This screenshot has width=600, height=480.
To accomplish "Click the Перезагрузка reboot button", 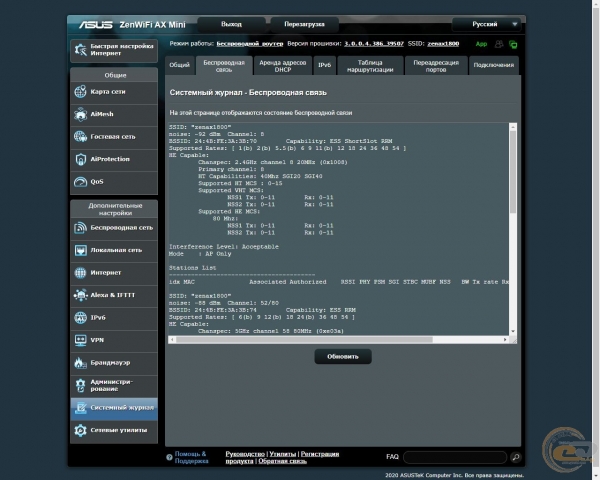I will click(x=304, y=24).
